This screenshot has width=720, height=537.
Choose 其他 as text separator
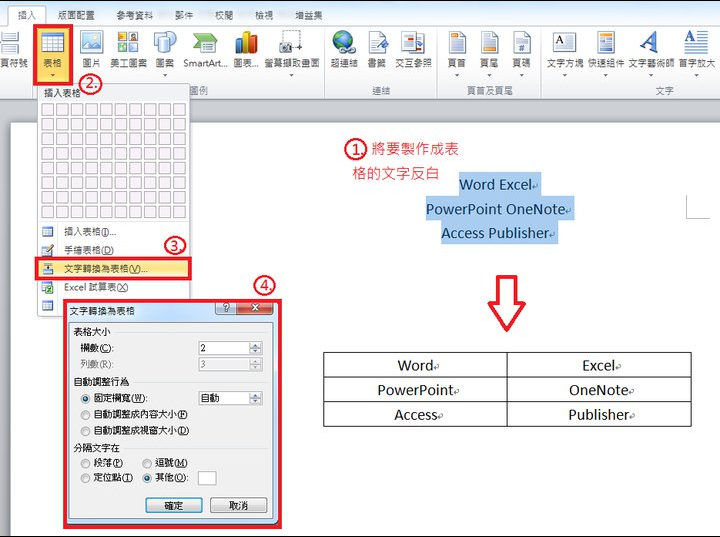coord(147,478)
